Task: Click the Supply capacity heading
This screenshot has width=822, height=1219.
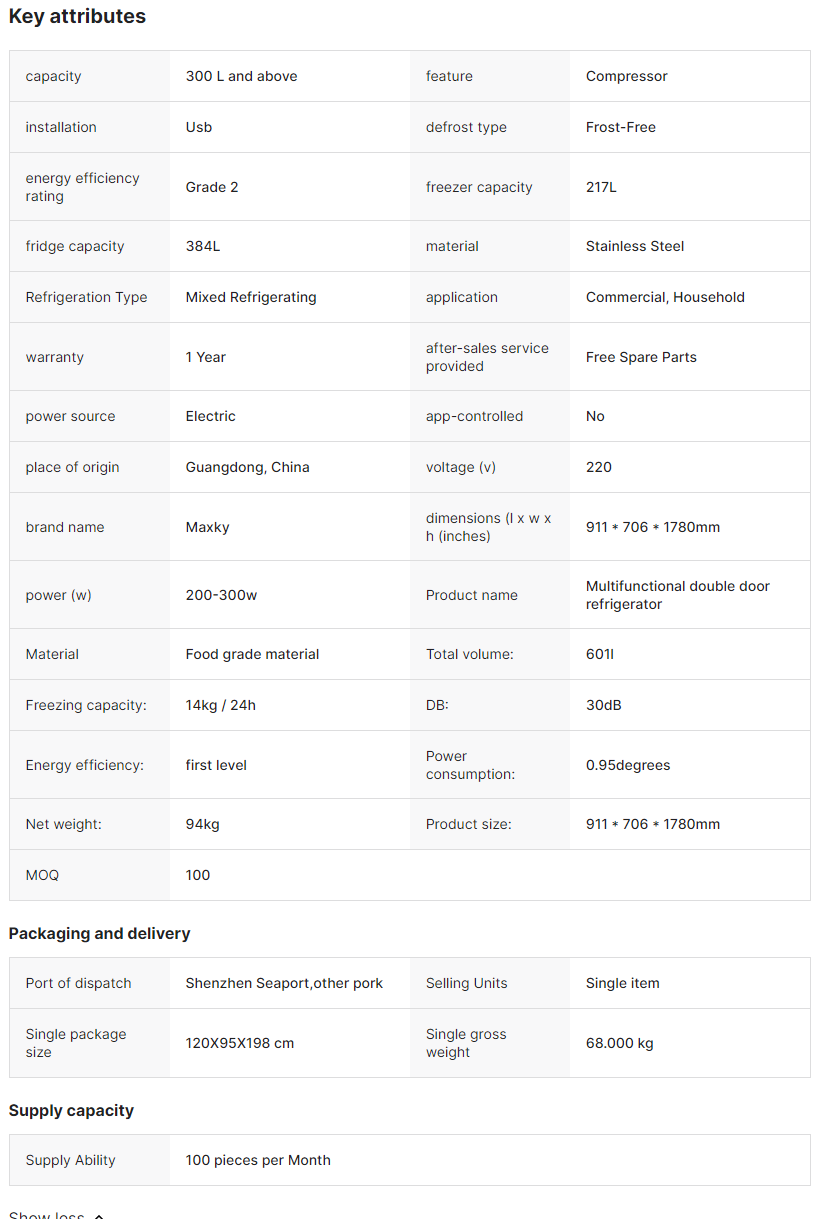Action: pyautogui.click(x=71, y=1110)
